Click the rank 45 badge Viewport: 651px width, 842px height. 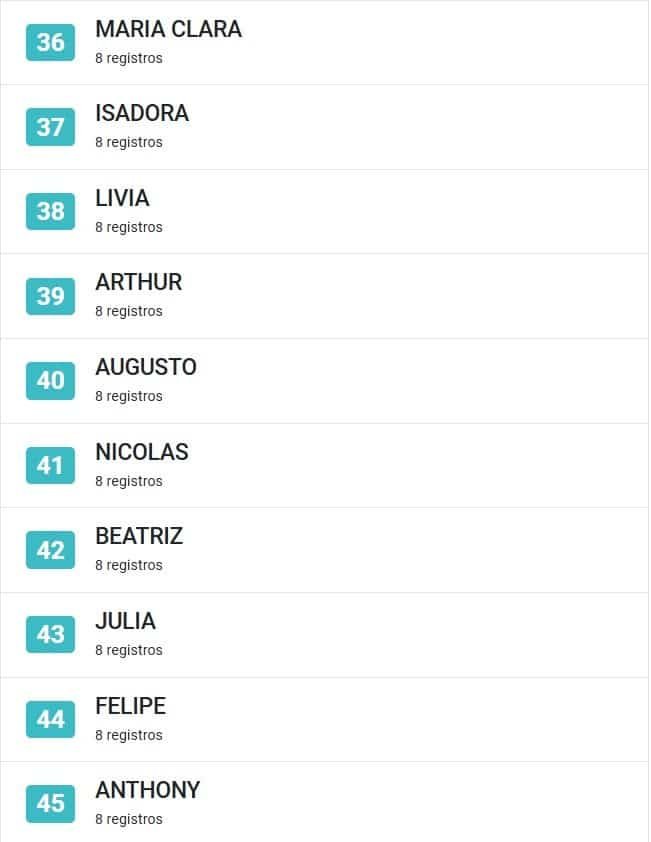point(50,804)
